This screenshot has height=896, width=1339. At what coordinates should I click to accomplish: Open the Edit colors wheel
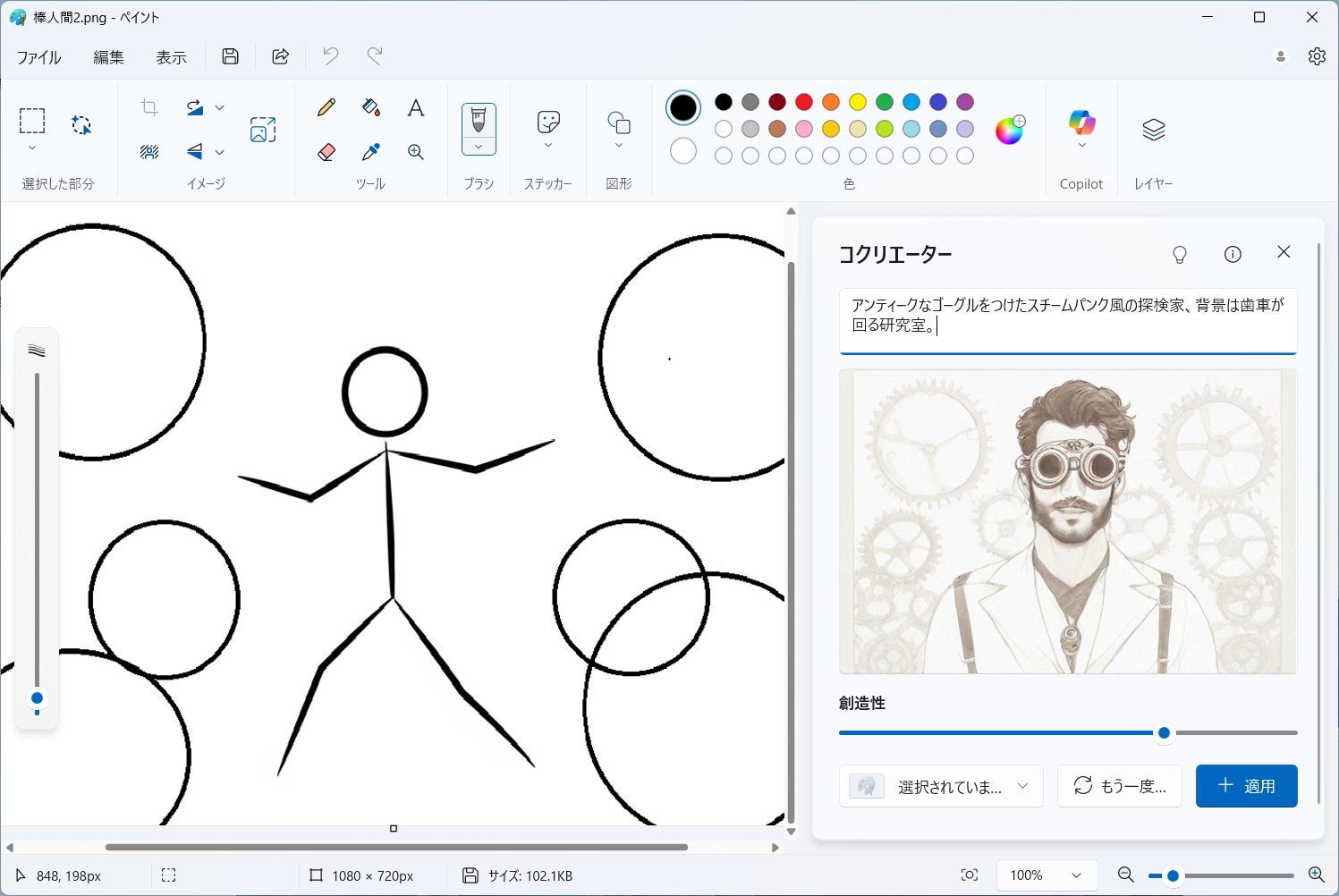coord(1010,131)
